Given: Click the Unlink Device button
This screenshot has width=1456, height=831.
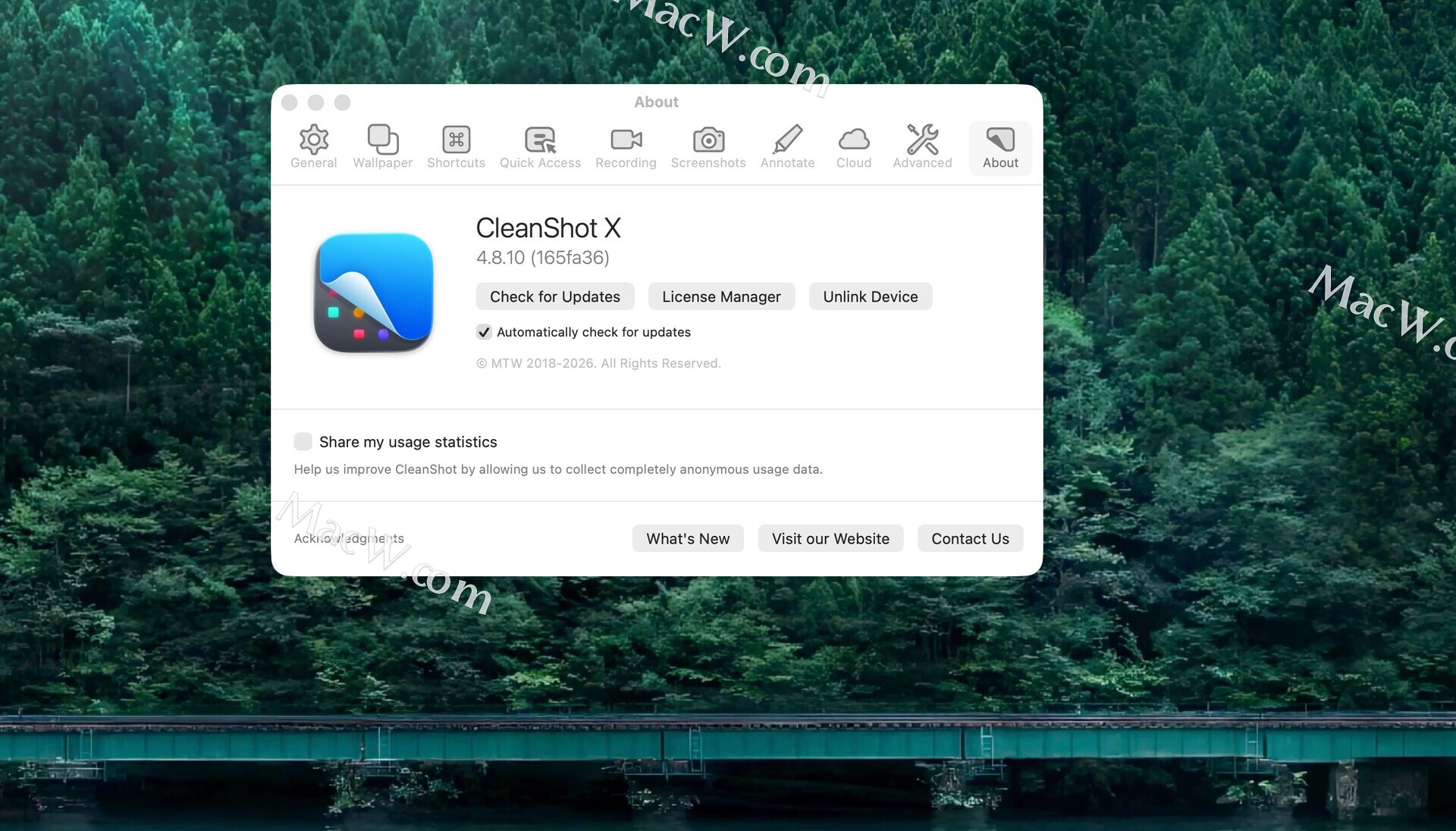Looking at the screenshot, I should [x=871, y=296].
